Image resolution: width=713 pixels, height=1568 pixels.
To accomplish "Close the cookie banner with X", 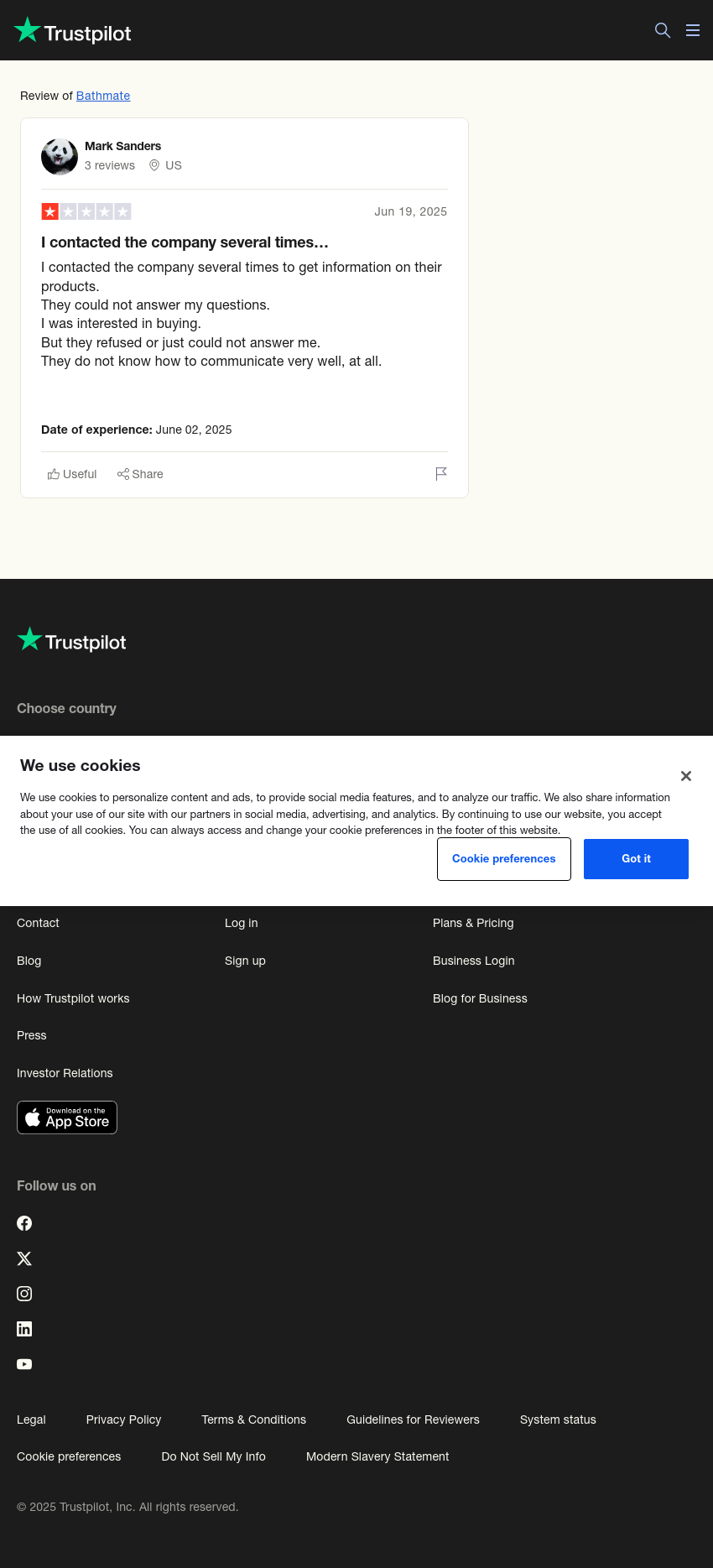I will tap(686, 776).
